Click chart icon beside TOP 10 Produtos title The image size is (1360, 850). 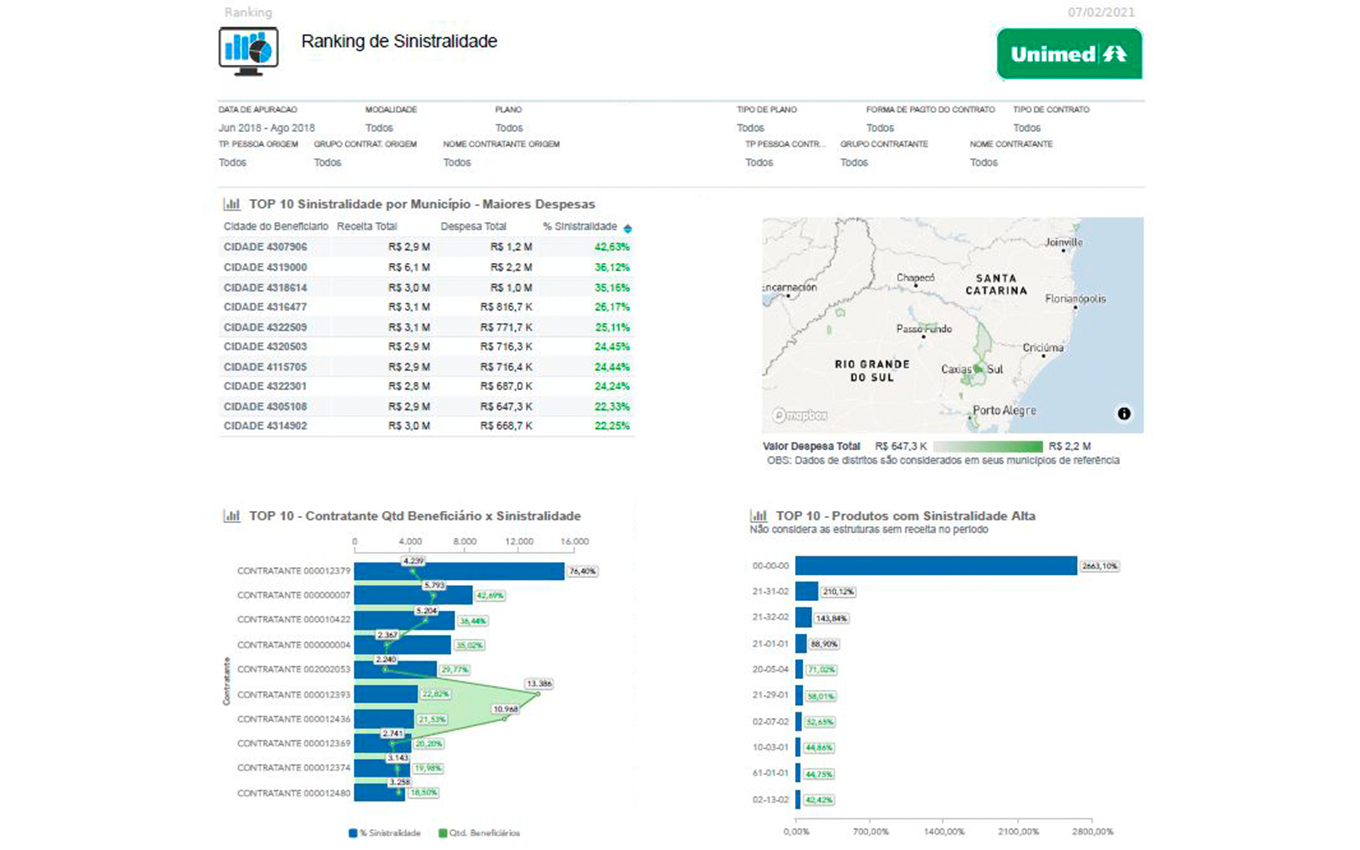758,516
